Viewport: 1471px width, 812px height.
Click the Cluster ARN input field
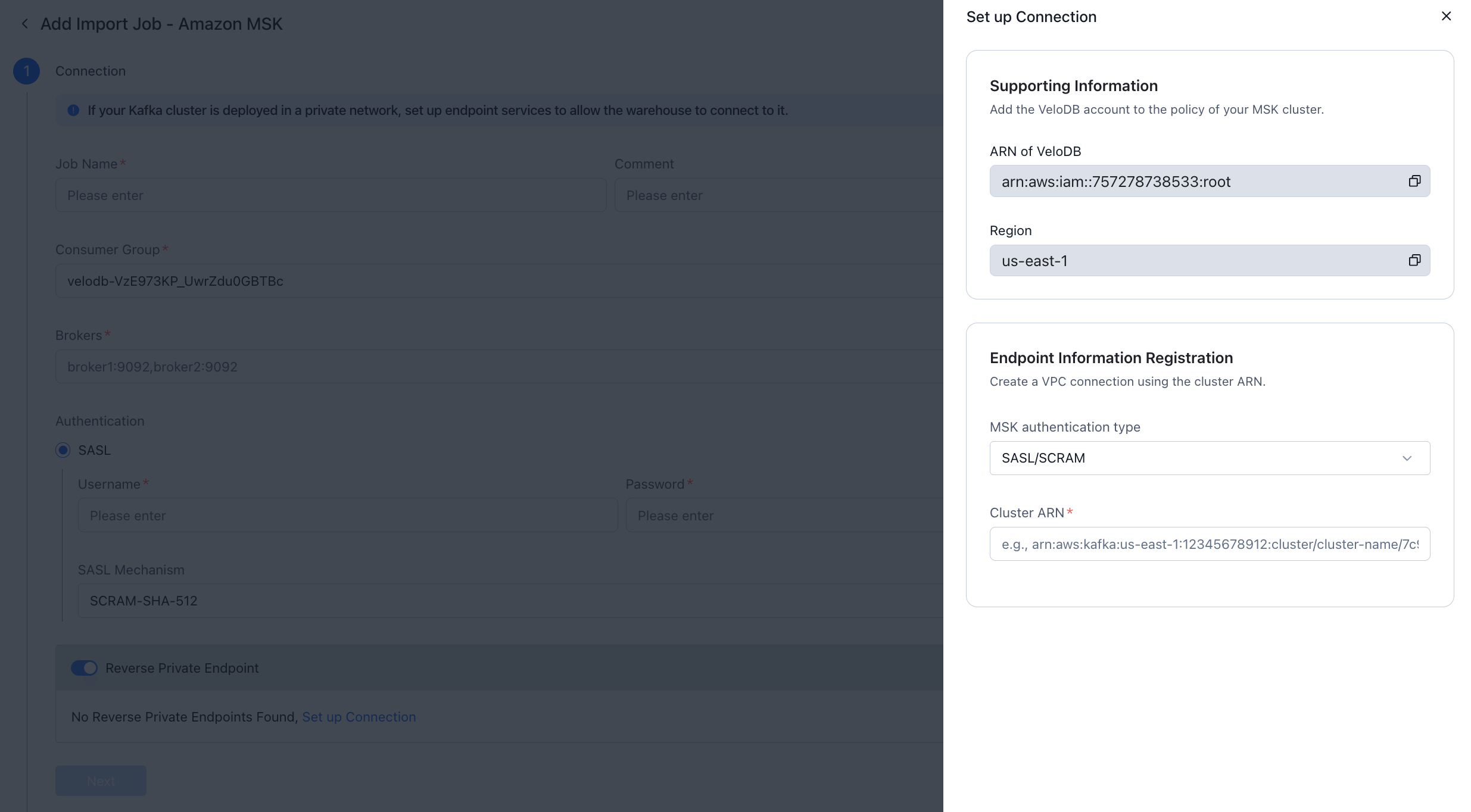tap(1210, 544)
